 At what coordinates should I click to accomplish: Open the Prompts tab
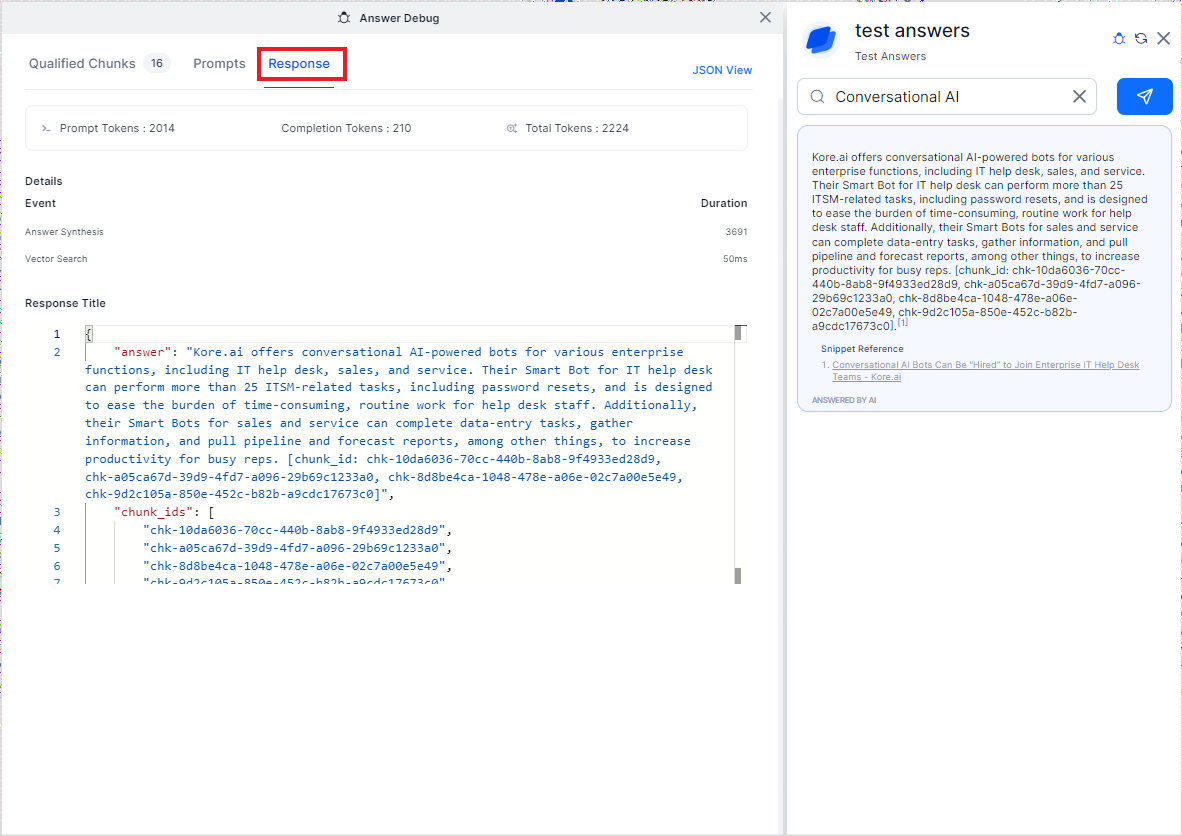click(x=219, y=64)
